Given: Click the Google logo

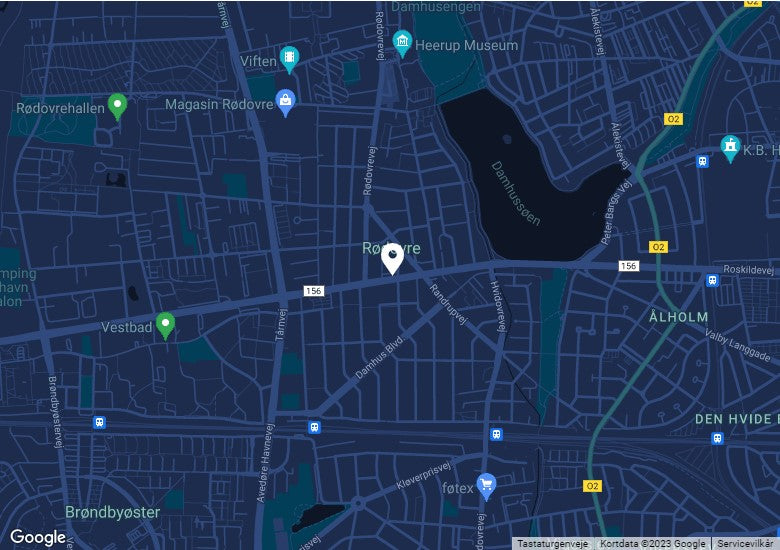Looking at the screenshot, I should pyautogui.click(x=38, y=537).
